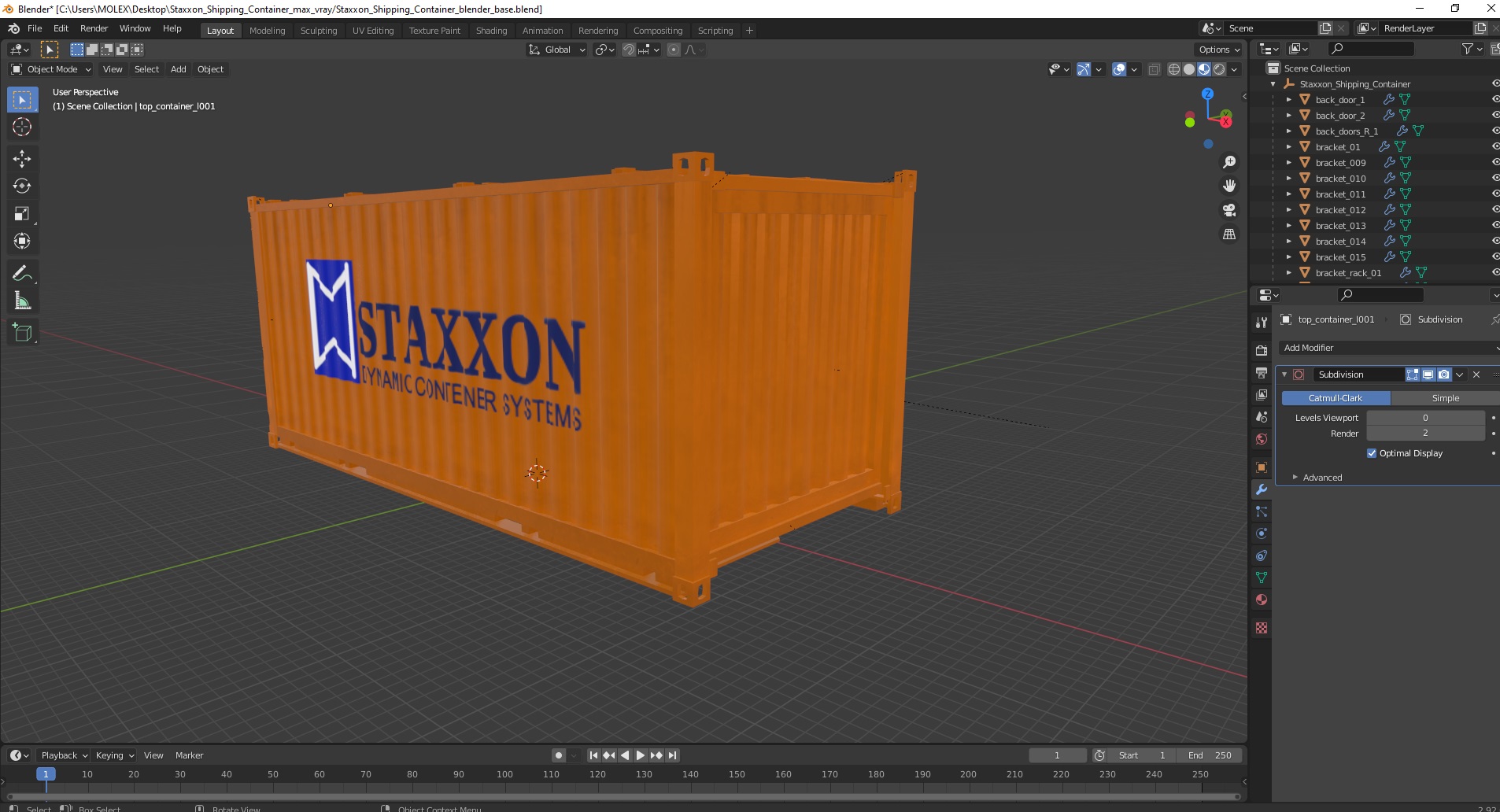1500x812 pixels.
Task: Open the Object Mode dropdown
Action: [51, 69]
